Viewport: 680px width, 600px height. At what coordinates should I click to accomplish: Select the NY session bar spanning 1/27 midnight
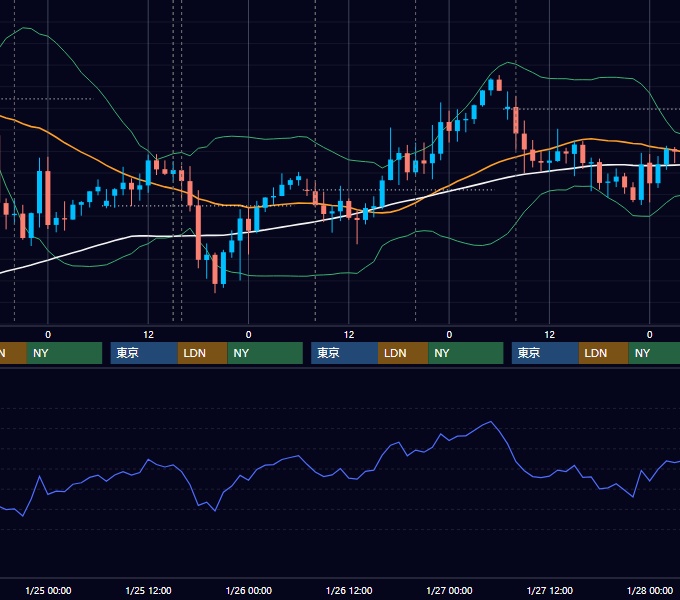[x=466, y=353]
